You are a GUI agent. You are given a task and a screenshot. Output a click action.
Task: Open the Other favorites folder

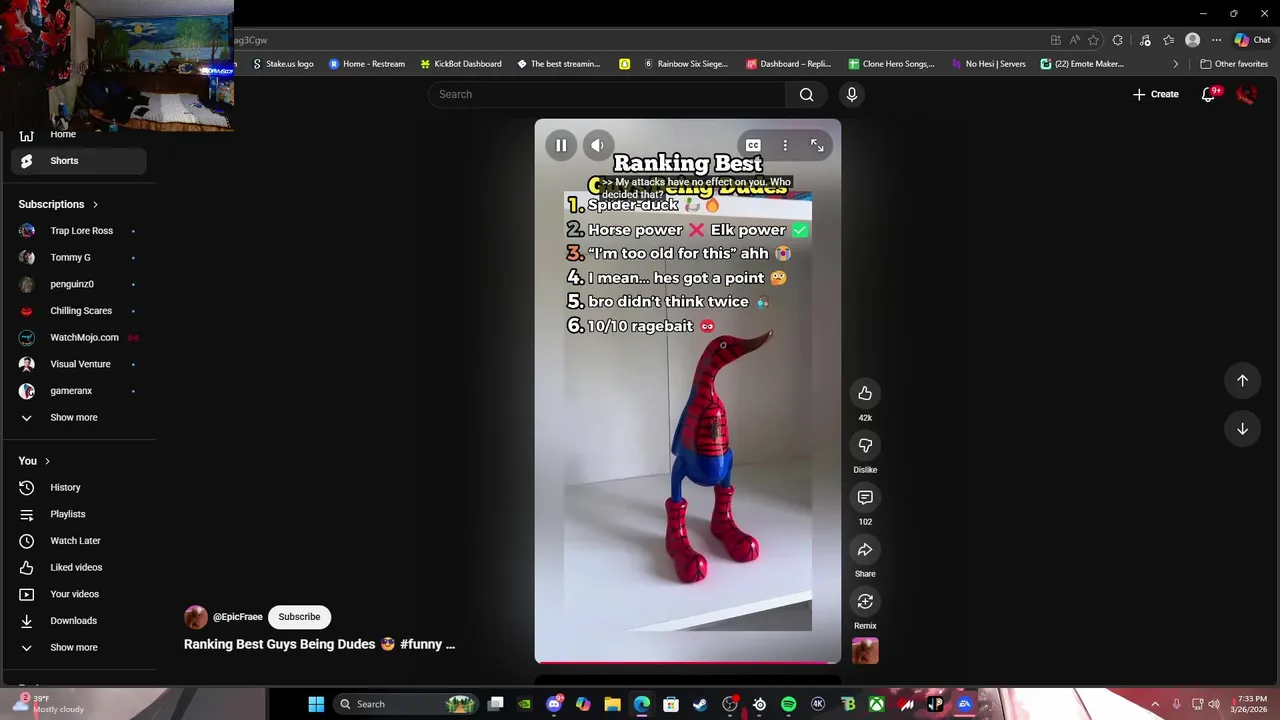(x=1234, y=64)
